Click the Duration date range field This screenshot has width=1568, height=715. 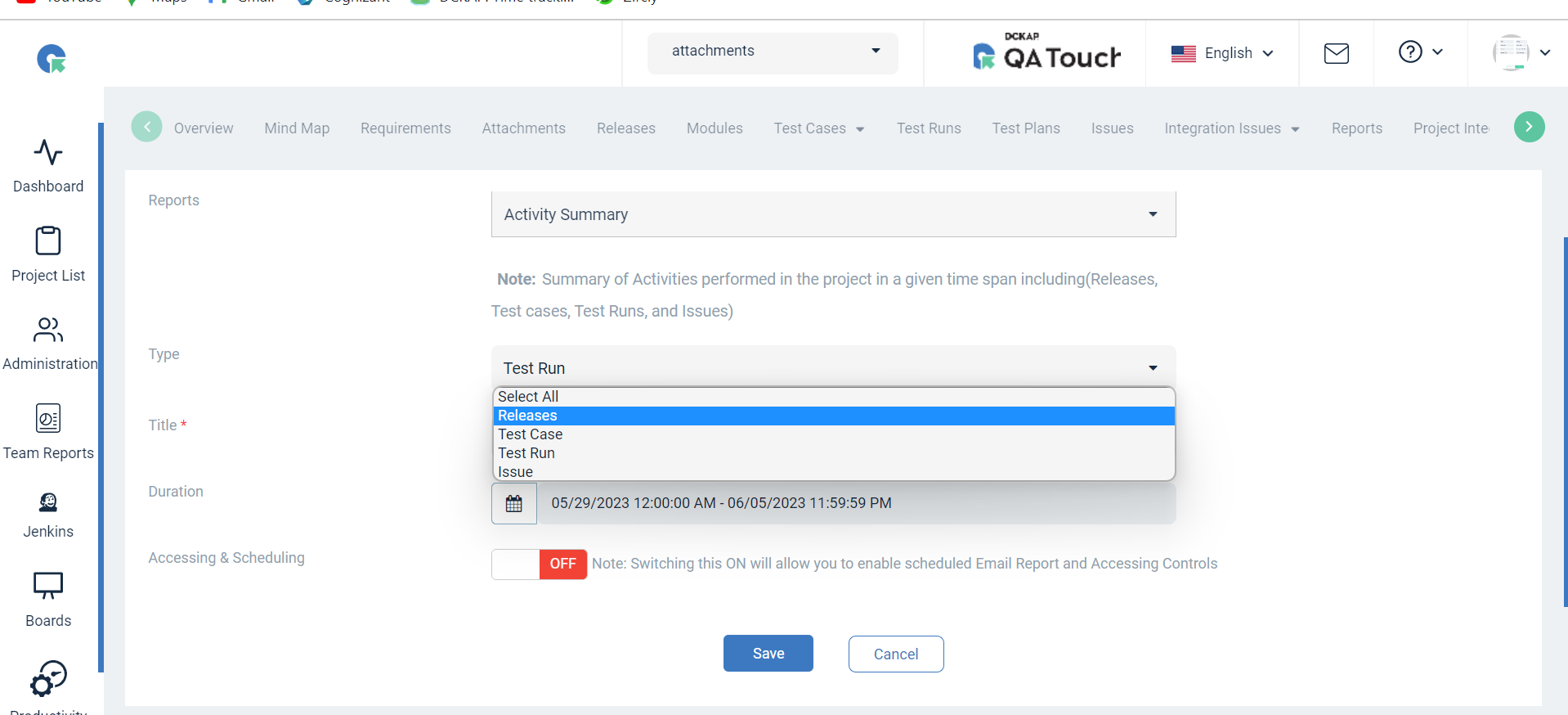coord(856,503)
